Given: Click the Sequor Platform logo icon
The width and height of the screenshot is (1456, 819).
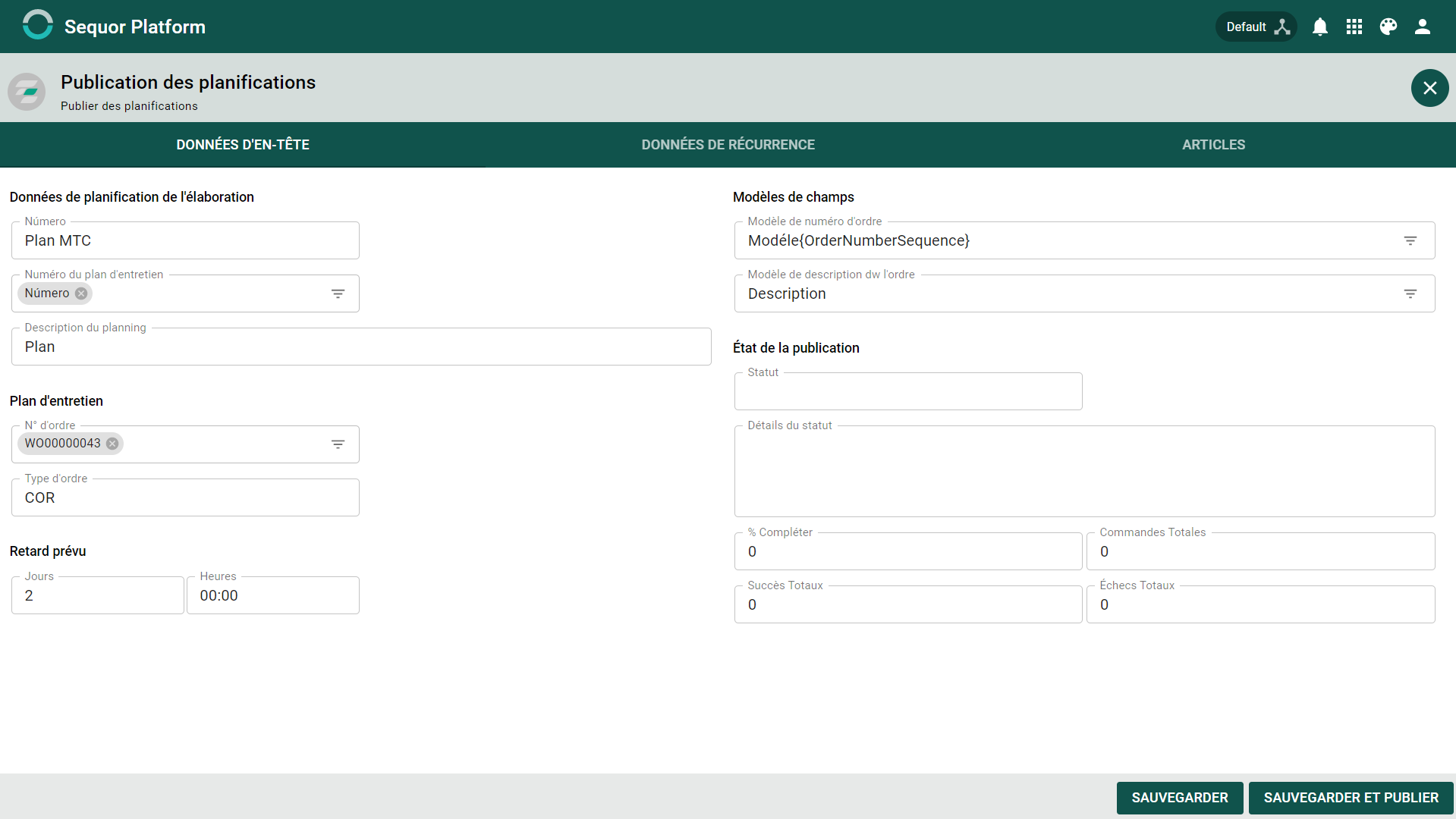Looking at the screenshot, I should click(x=37, y=25).
